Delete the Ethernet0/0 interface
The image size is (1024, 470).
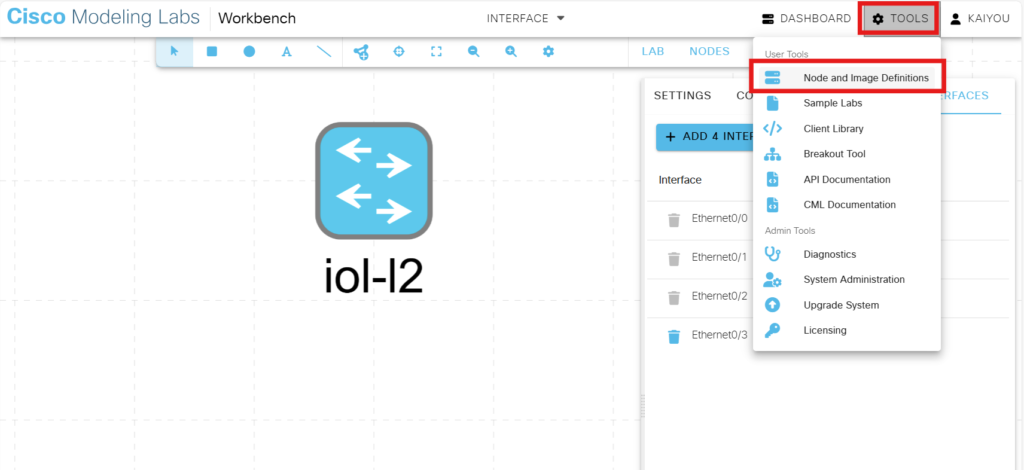[x=674, y=220]
